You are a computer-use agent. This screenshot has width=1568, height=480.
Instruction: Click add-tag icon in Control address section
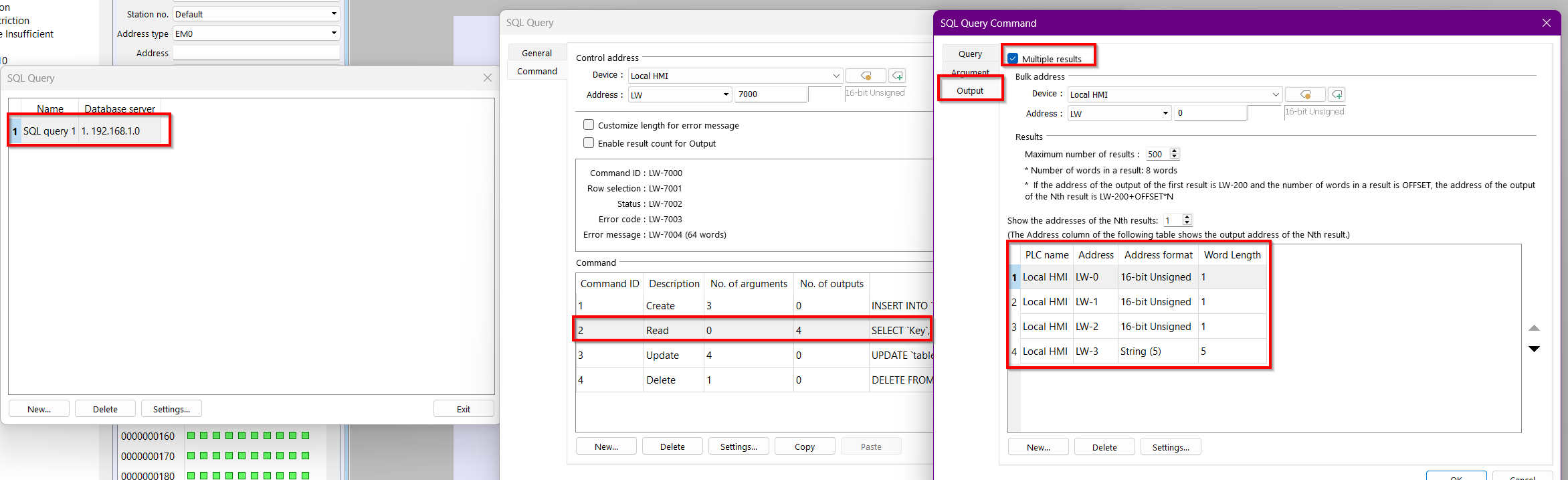(898, 76)
